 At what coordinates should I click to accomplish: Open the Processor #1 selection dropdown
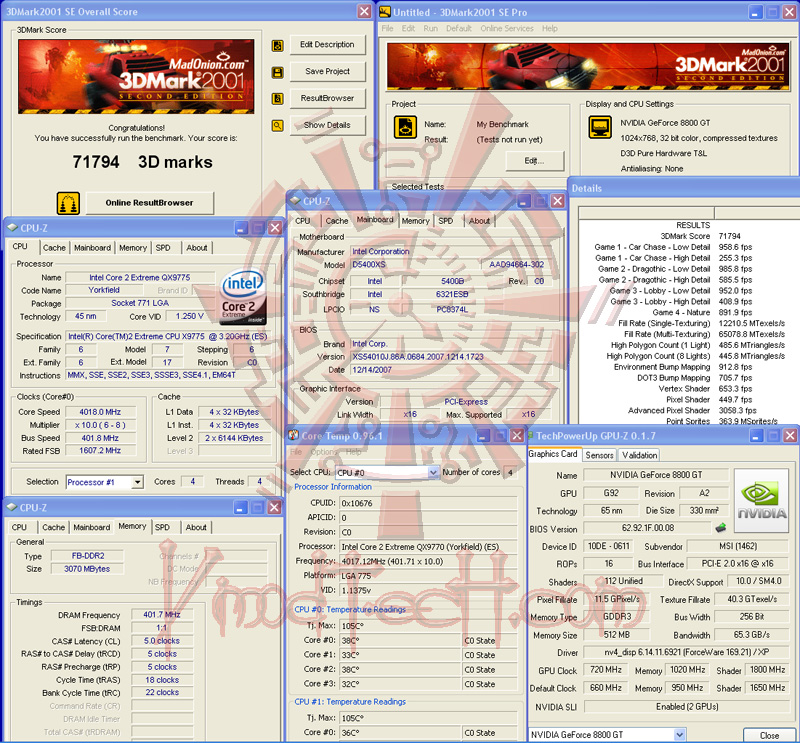(137, 482)
